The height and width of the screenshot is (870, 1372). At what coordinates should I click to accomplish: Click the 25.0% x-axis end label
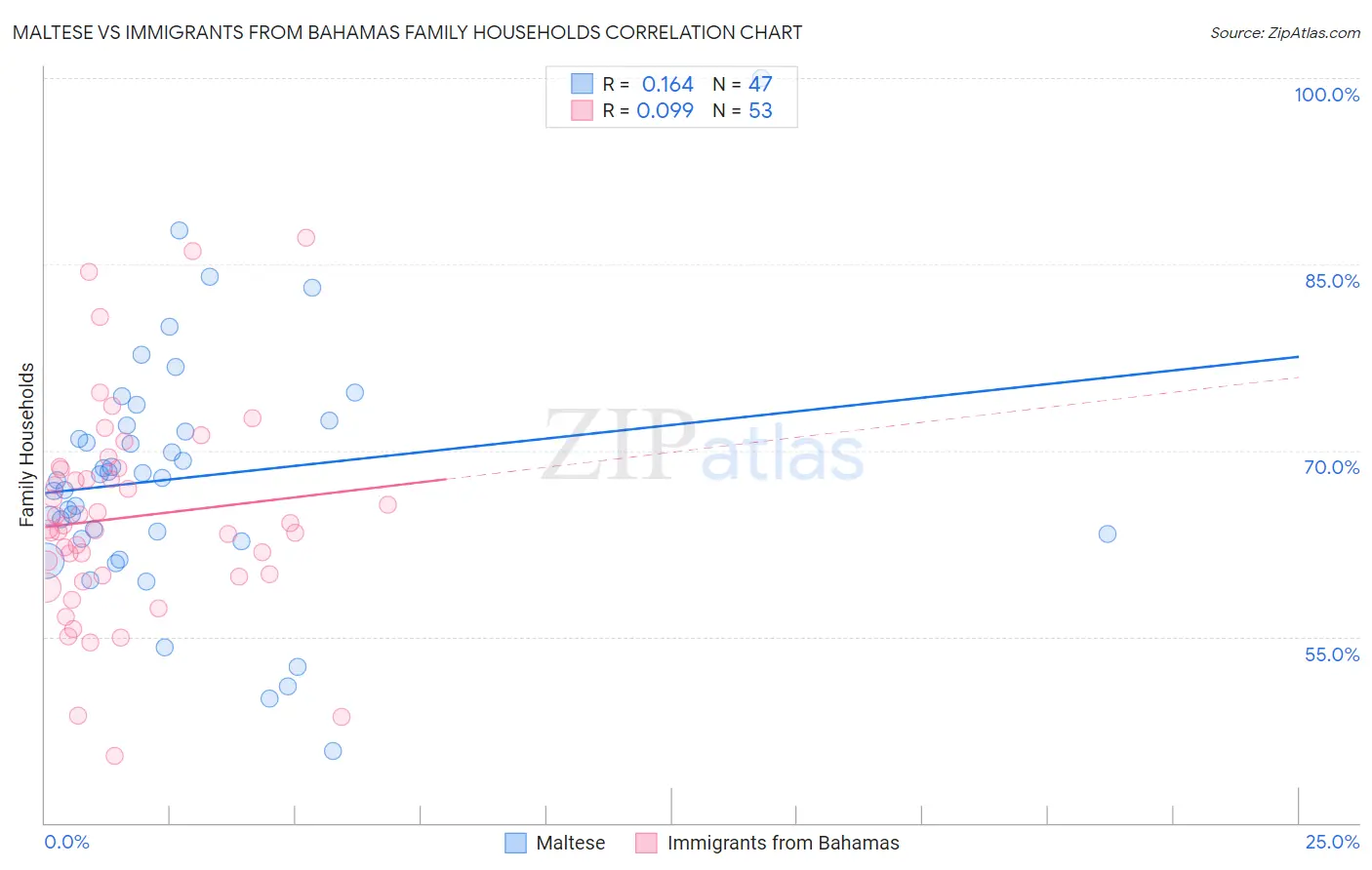[1332, 842]
